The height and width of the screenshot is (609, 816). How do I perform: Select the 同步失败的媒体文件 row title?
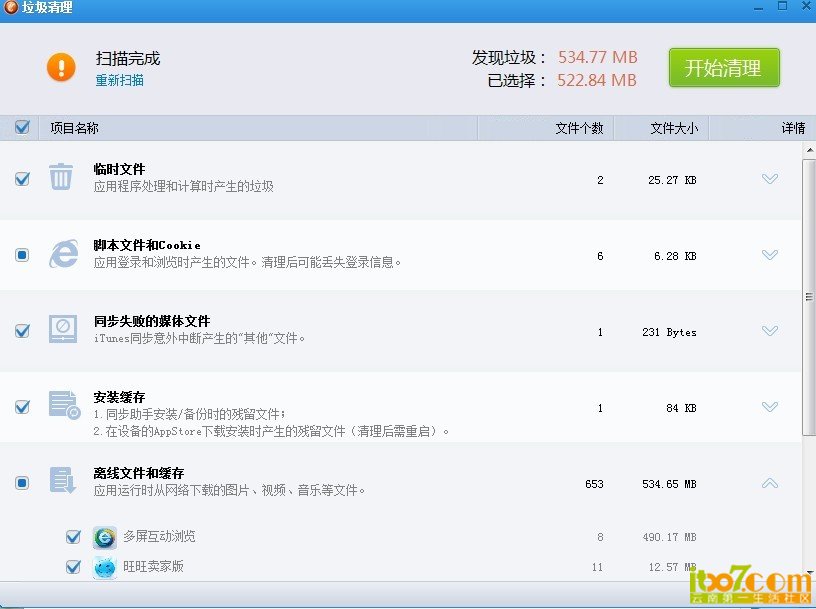tap(152, 321)
